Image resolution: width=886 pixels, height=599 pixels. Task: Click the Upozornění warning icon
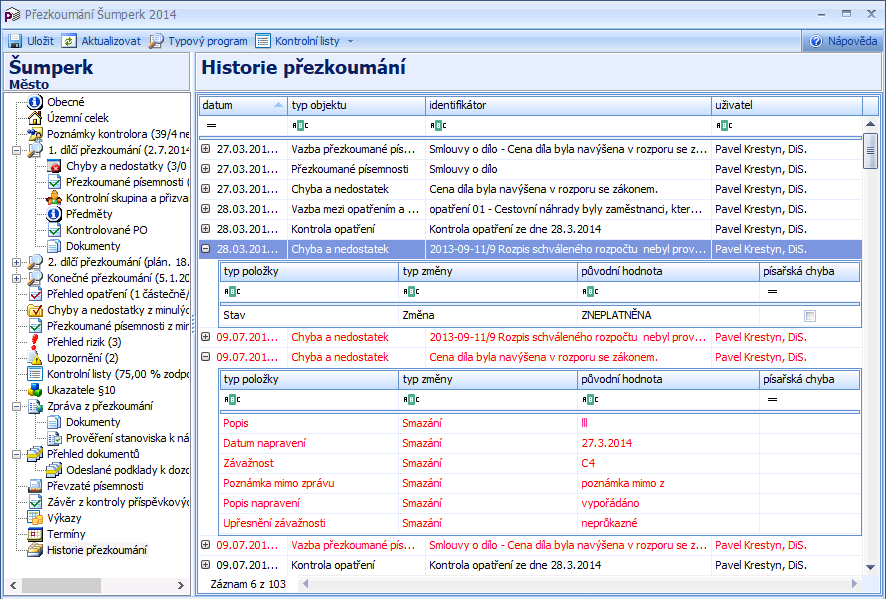pyautogui.click(x=35, y=358)
